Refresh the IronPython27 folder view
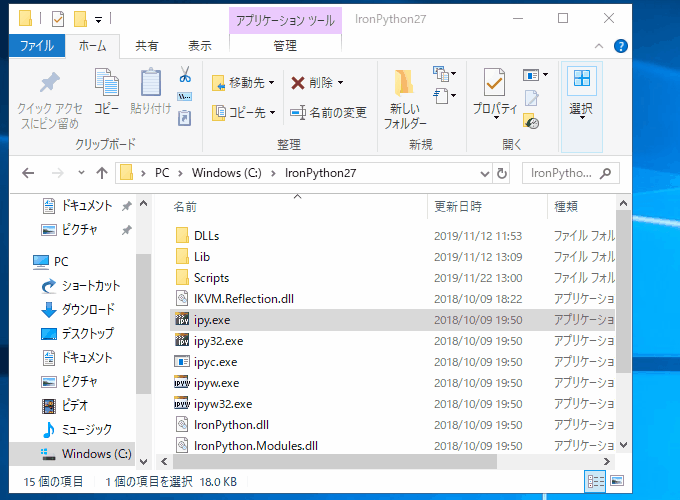 coord(502,173)
